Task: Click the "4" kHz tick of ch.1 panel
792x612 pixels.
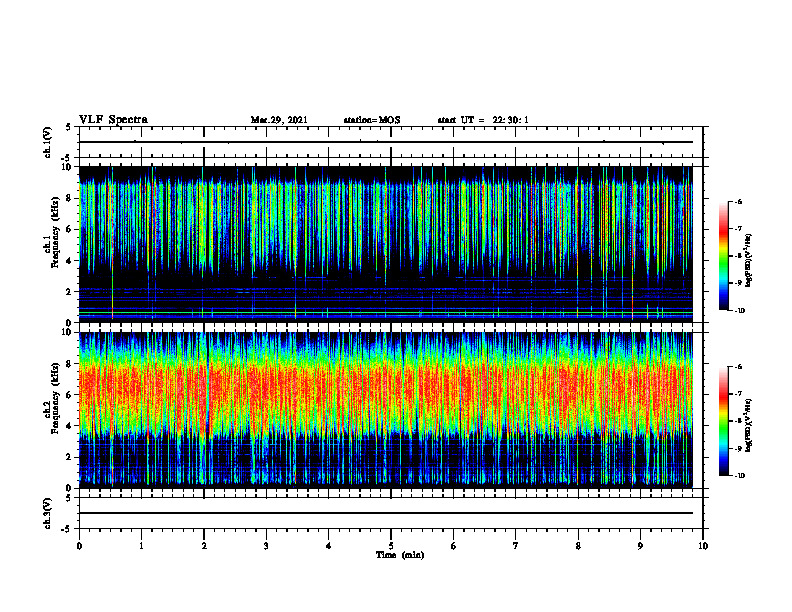Action: pyautogui.click(x=70, y=261)
